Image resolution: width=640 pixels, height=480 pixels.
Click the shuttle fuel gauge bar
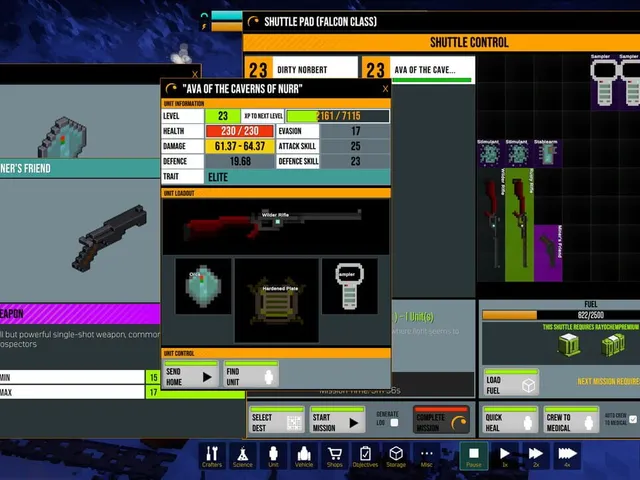coord(561,315)
